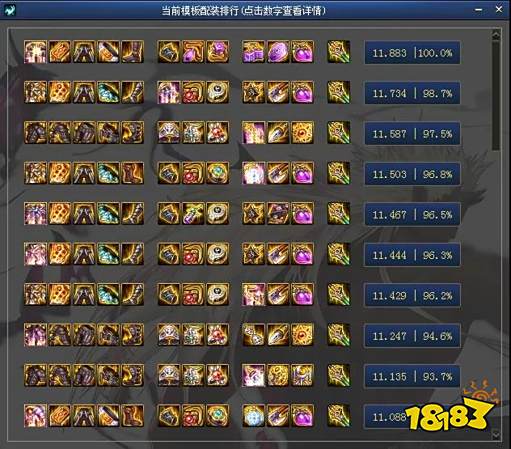Open details for the 11.734 | 98.7% score
Viewport: 511px width, 449px height.
[412, 93]
